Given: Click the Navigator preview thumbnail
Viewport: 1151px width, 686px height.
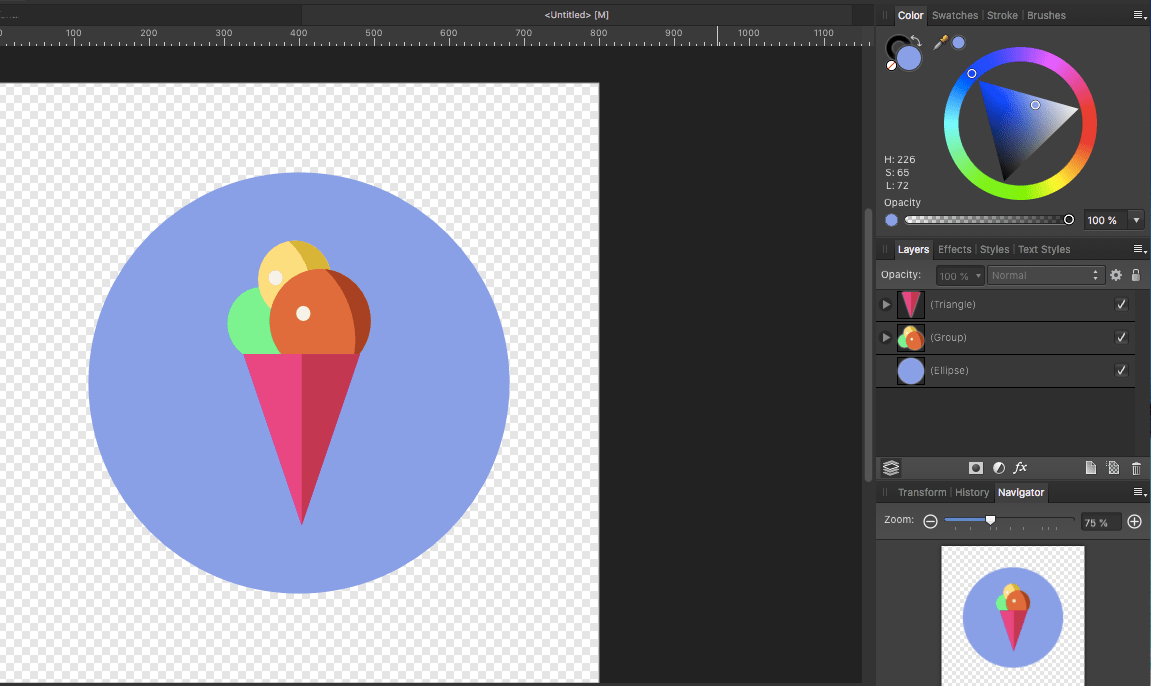Looking at the screenshot, I should tap(1012, 614).
